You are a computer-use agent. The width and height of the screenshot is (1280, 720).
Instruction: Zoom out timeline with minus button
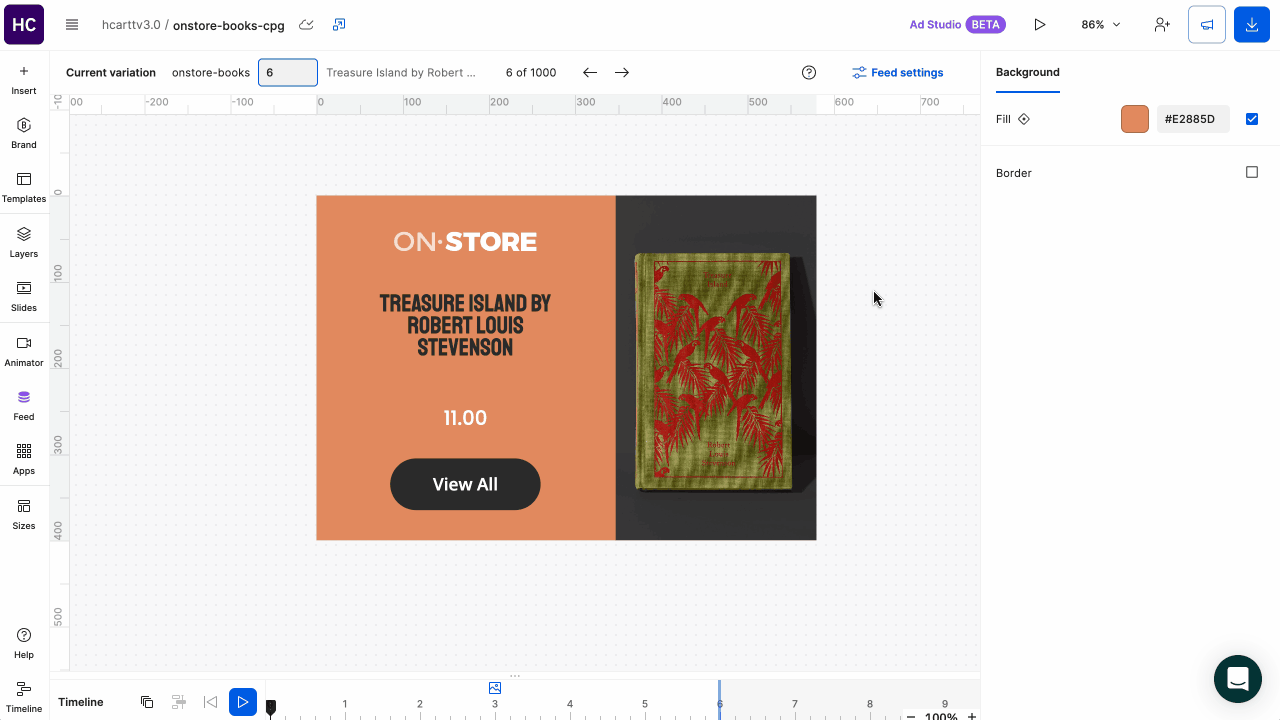coord(911,716)
